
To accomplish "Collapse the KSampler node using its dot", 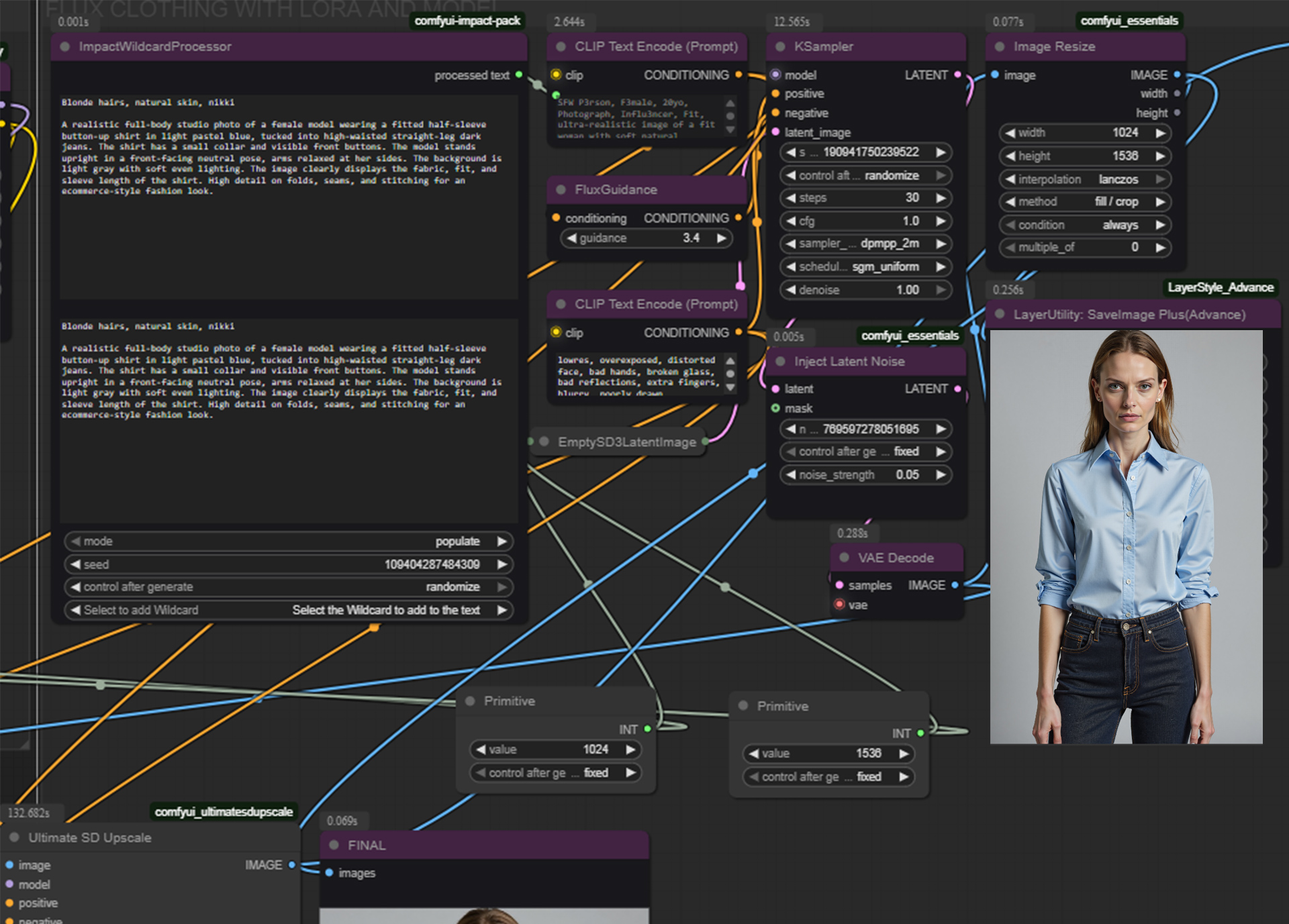I will click(x=780, y=47).
